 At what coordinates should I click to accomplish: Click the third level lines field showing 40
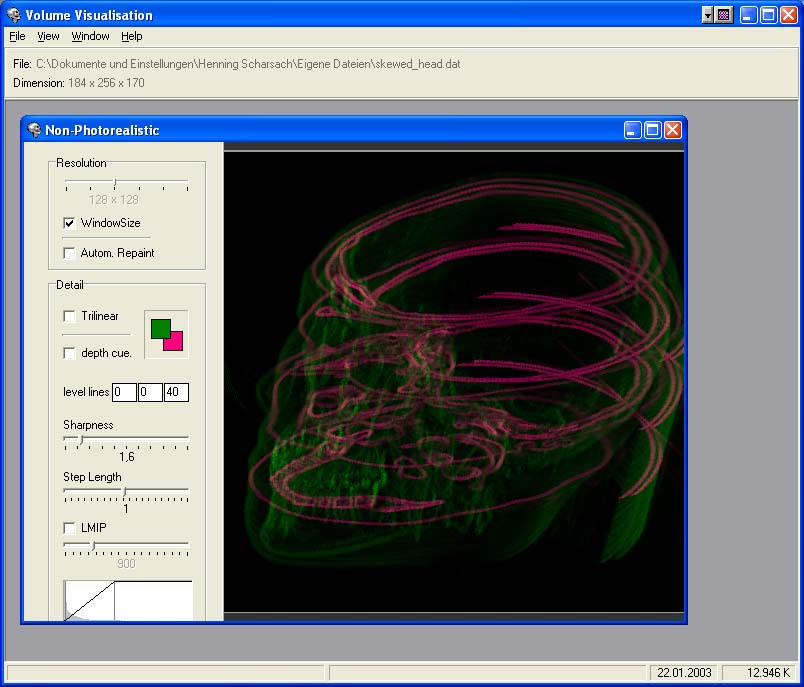click(176, 392)
